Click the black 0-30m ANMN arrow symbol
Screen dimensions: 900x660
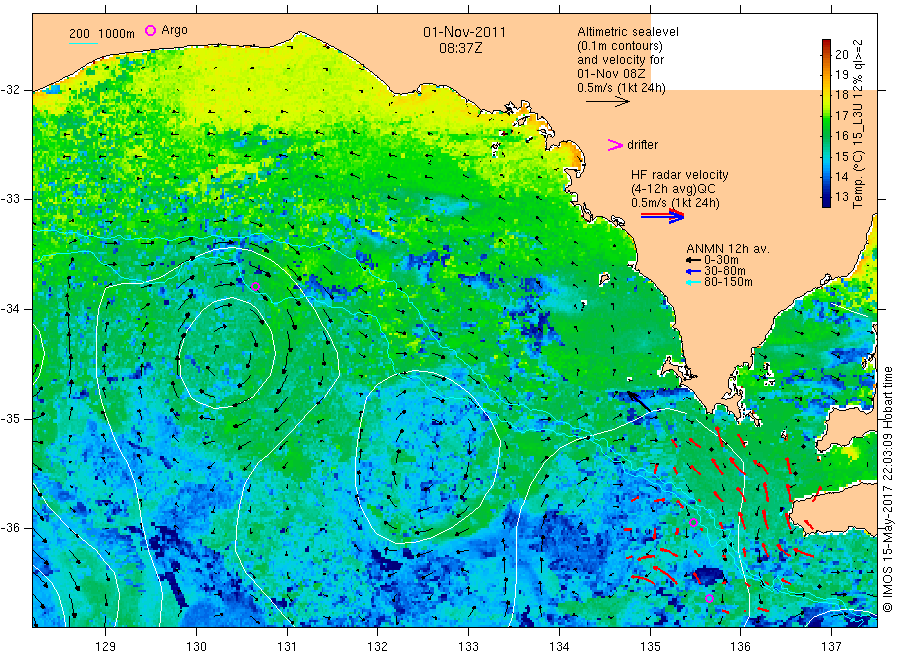coord(693,260)
